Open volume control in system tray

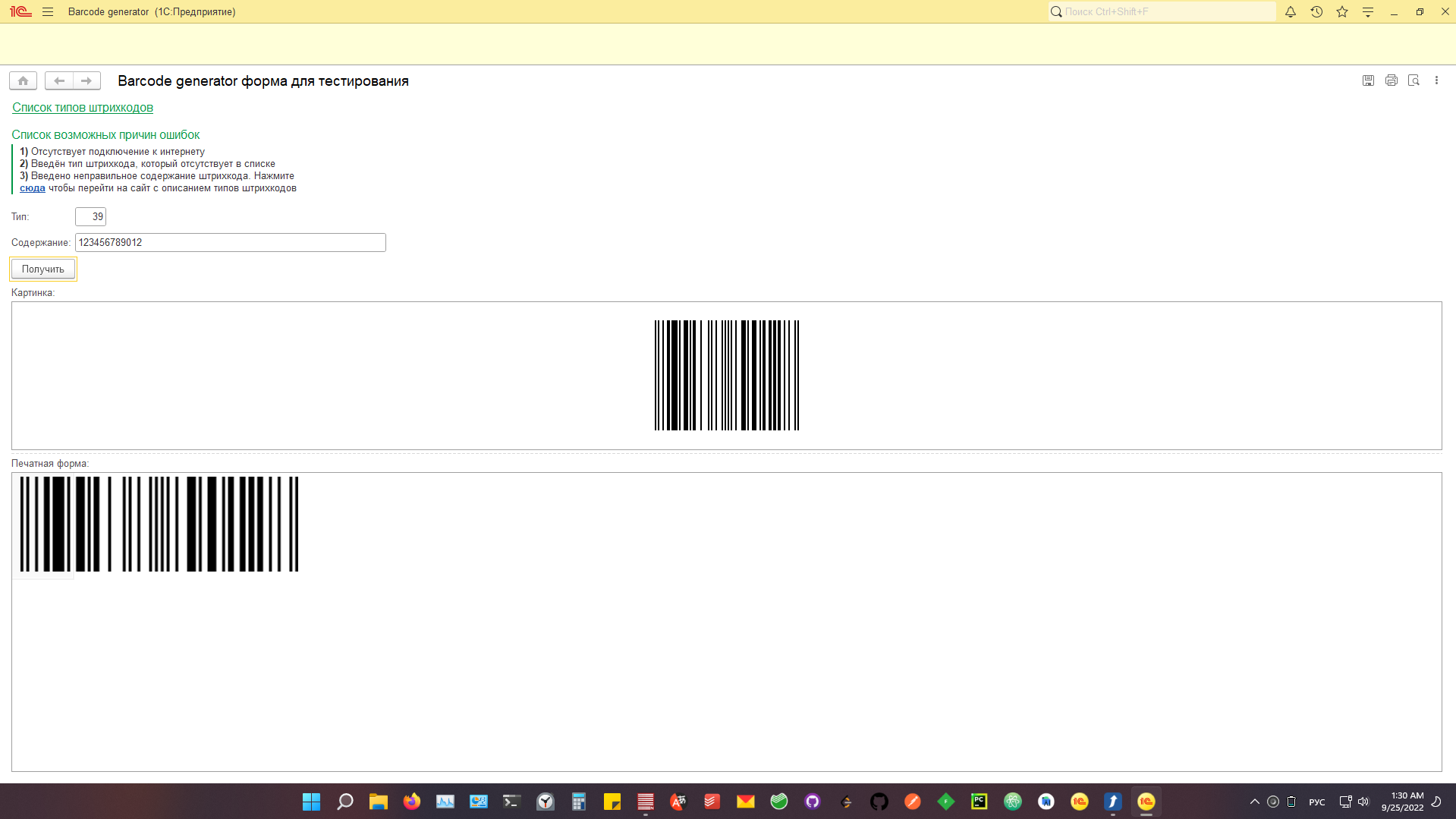[x=1363, y=802]
